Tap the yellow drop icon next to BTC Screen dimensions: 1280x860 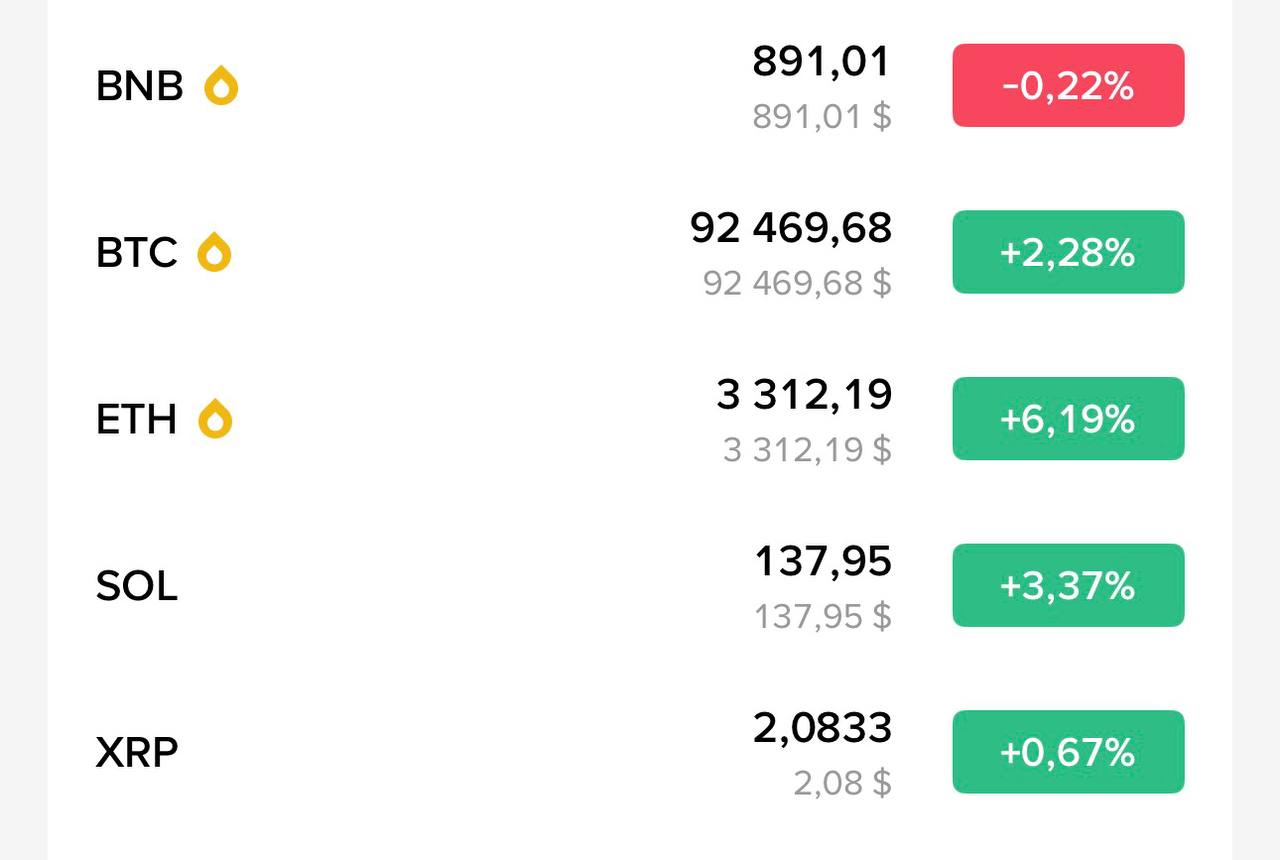pos(214,252)
